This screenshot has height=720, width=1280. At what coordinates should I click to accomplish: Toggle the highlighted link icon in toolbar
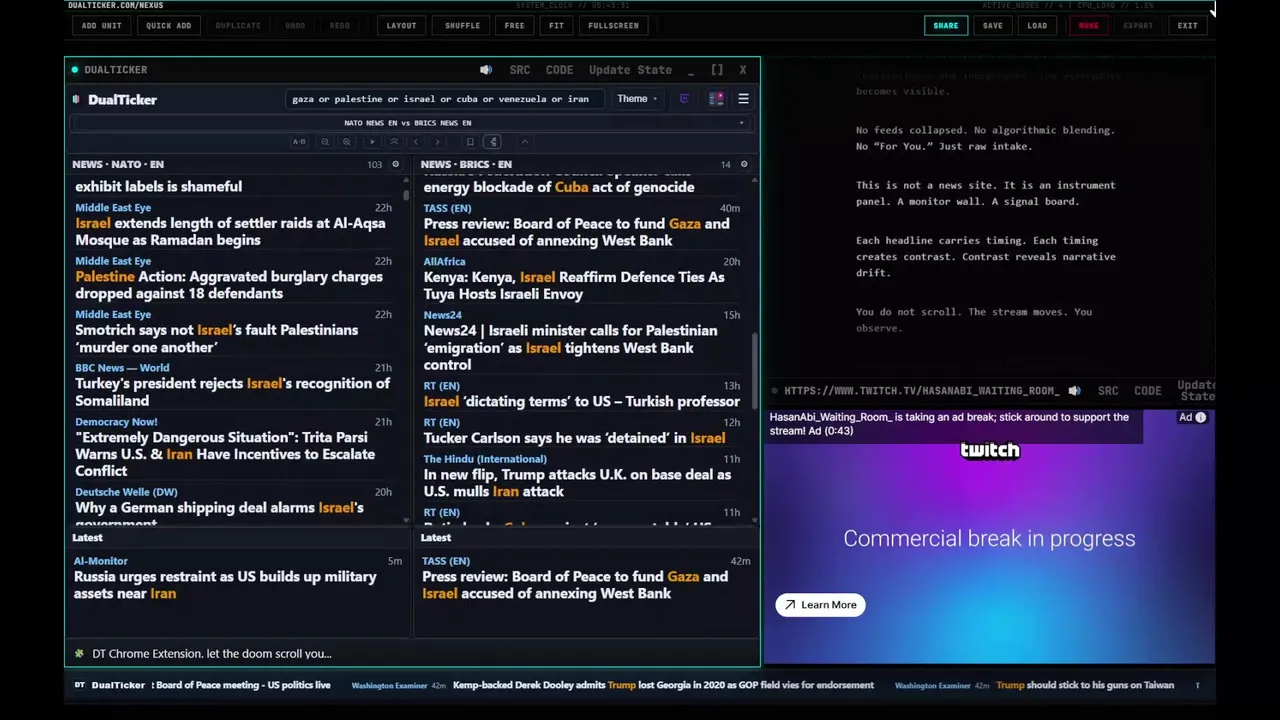click(493, 142)
